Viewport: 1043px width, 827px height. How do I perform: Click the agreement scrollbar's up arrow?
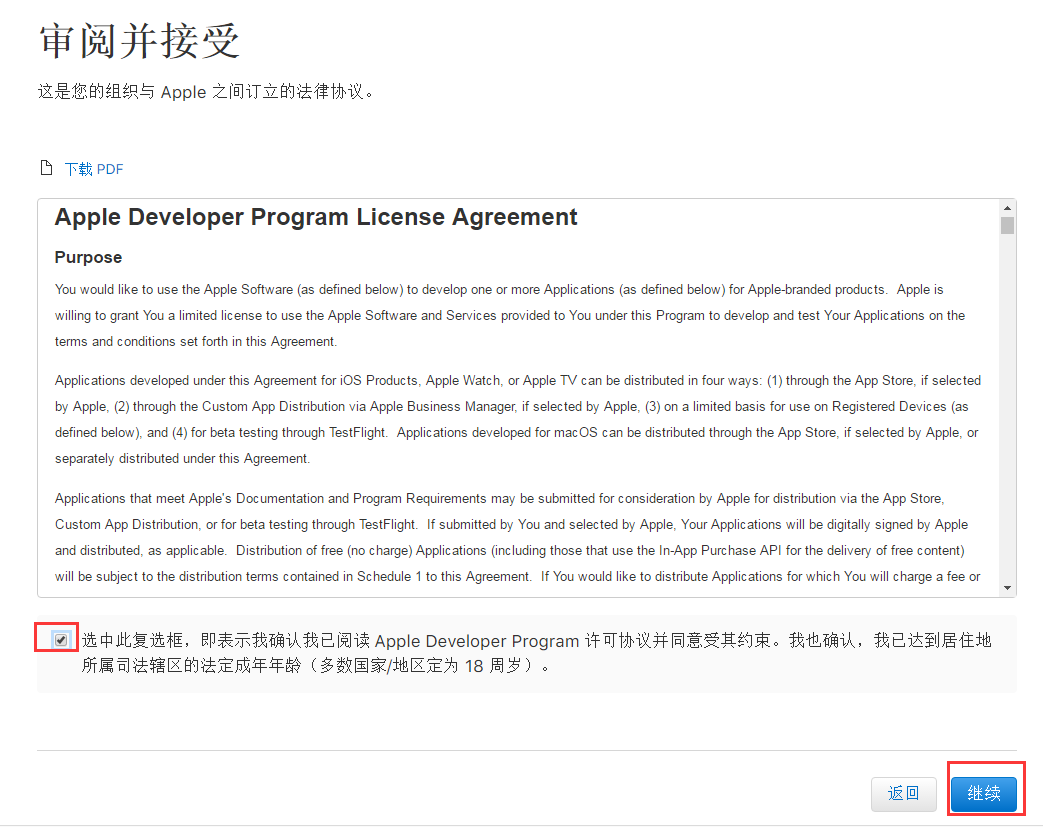click(1007, 207)
